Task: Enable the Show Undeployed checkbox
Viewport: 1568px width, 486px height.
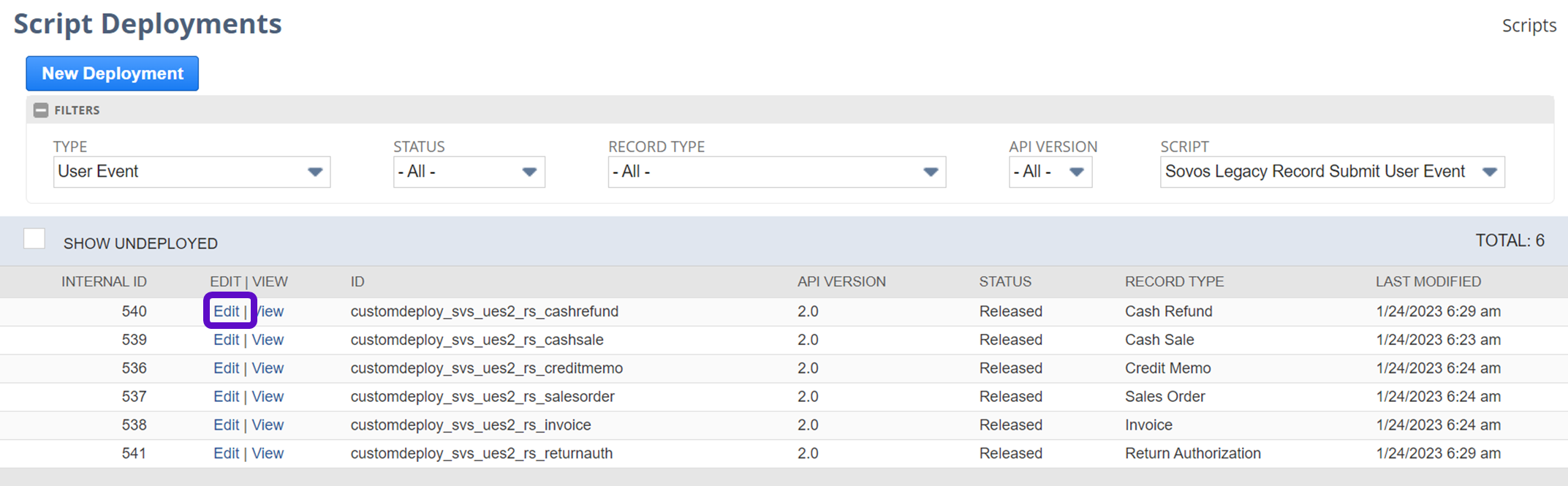Action: click(x=34, y=240)
